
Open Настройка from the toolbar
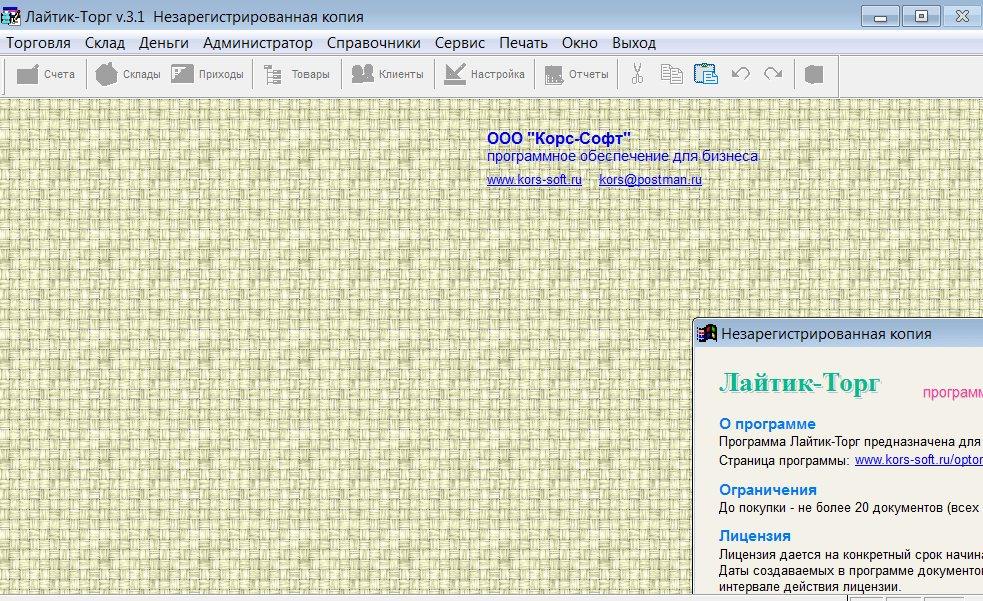(x=484, y=75)
